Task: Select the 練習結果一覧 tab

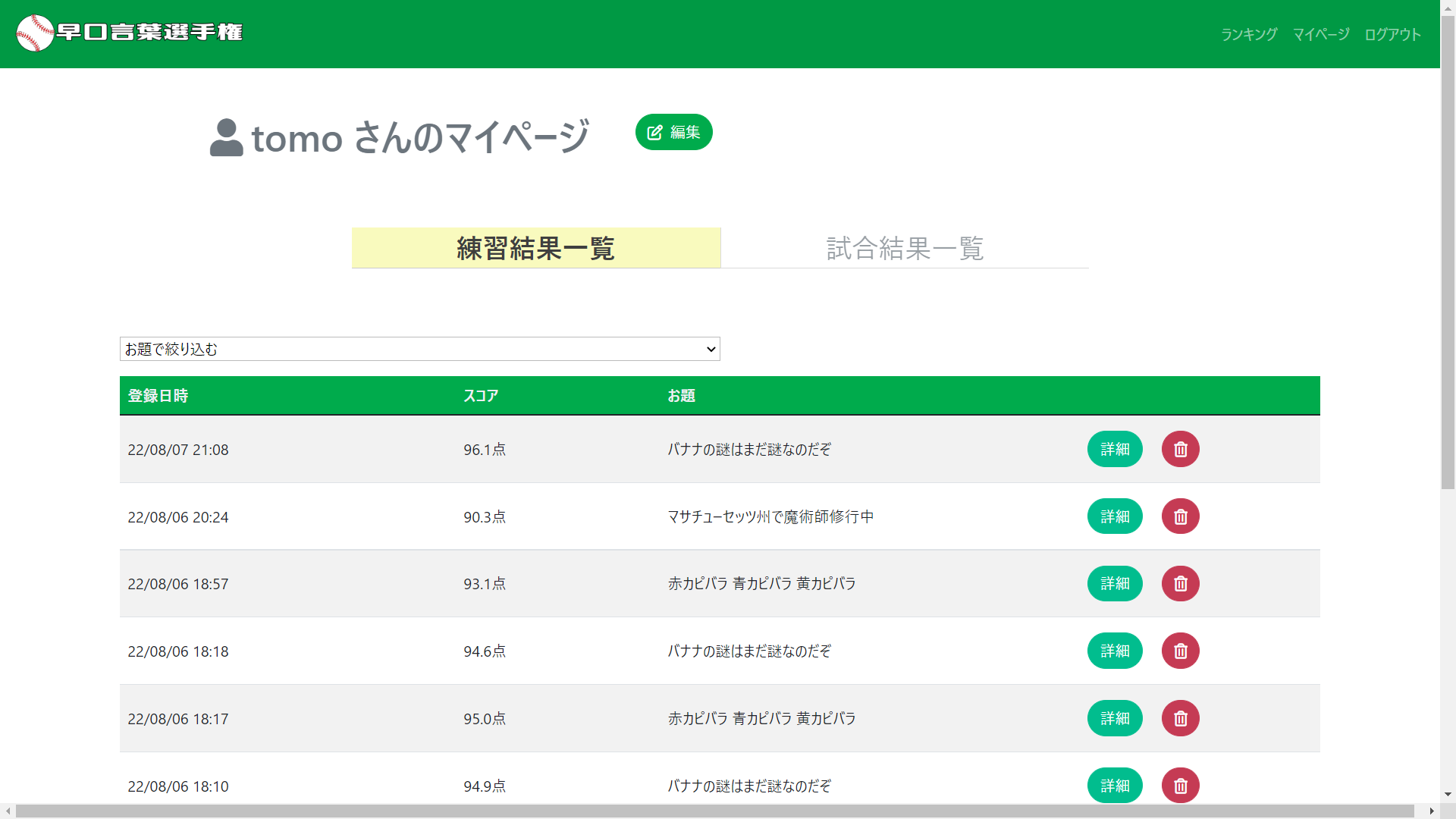Action: [535, 248]
